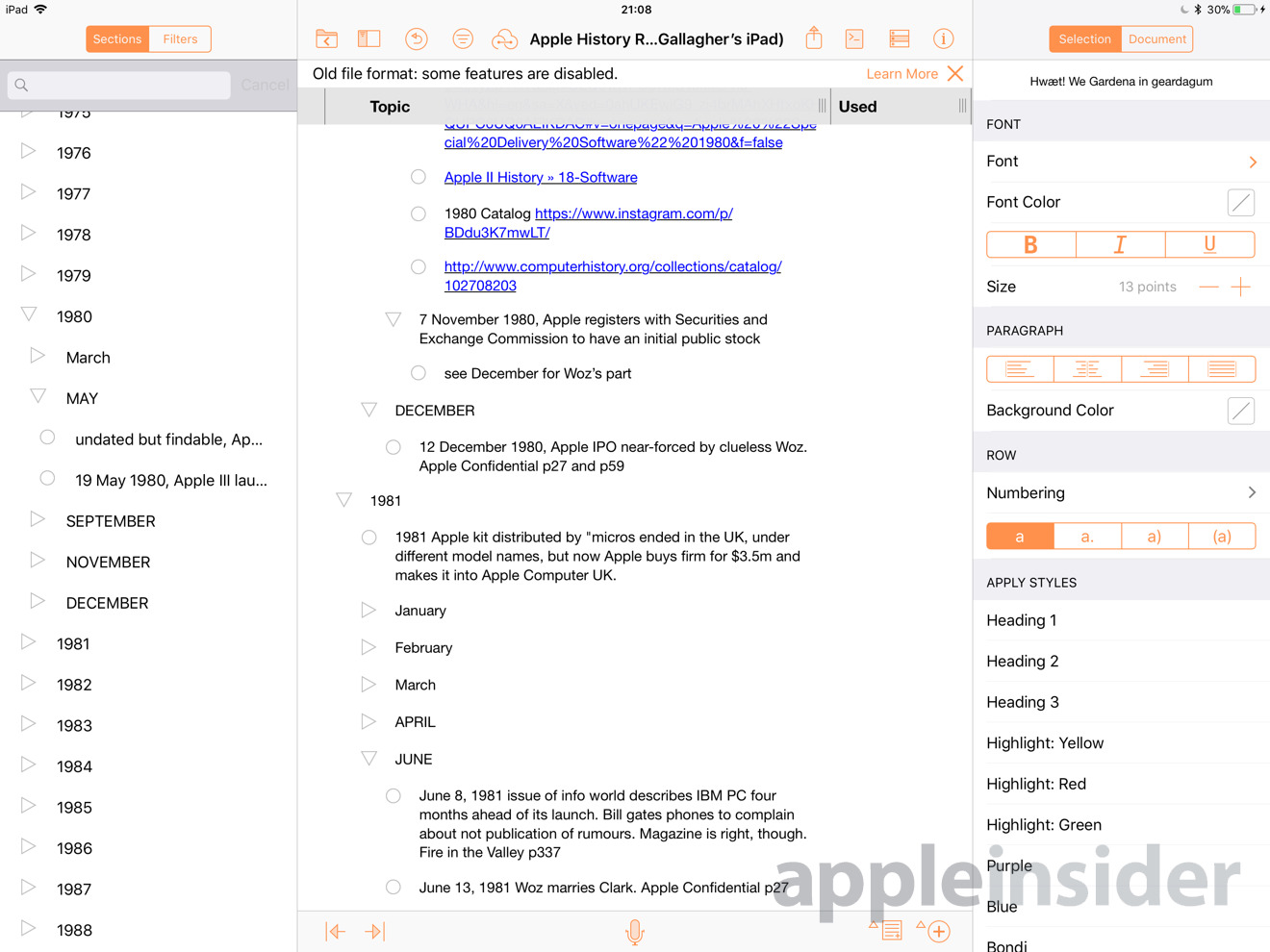This screenshot has height=952, width=1270.
Task: Switch to Sections tab
Action: pyautogui.click(x=117, y=39)
